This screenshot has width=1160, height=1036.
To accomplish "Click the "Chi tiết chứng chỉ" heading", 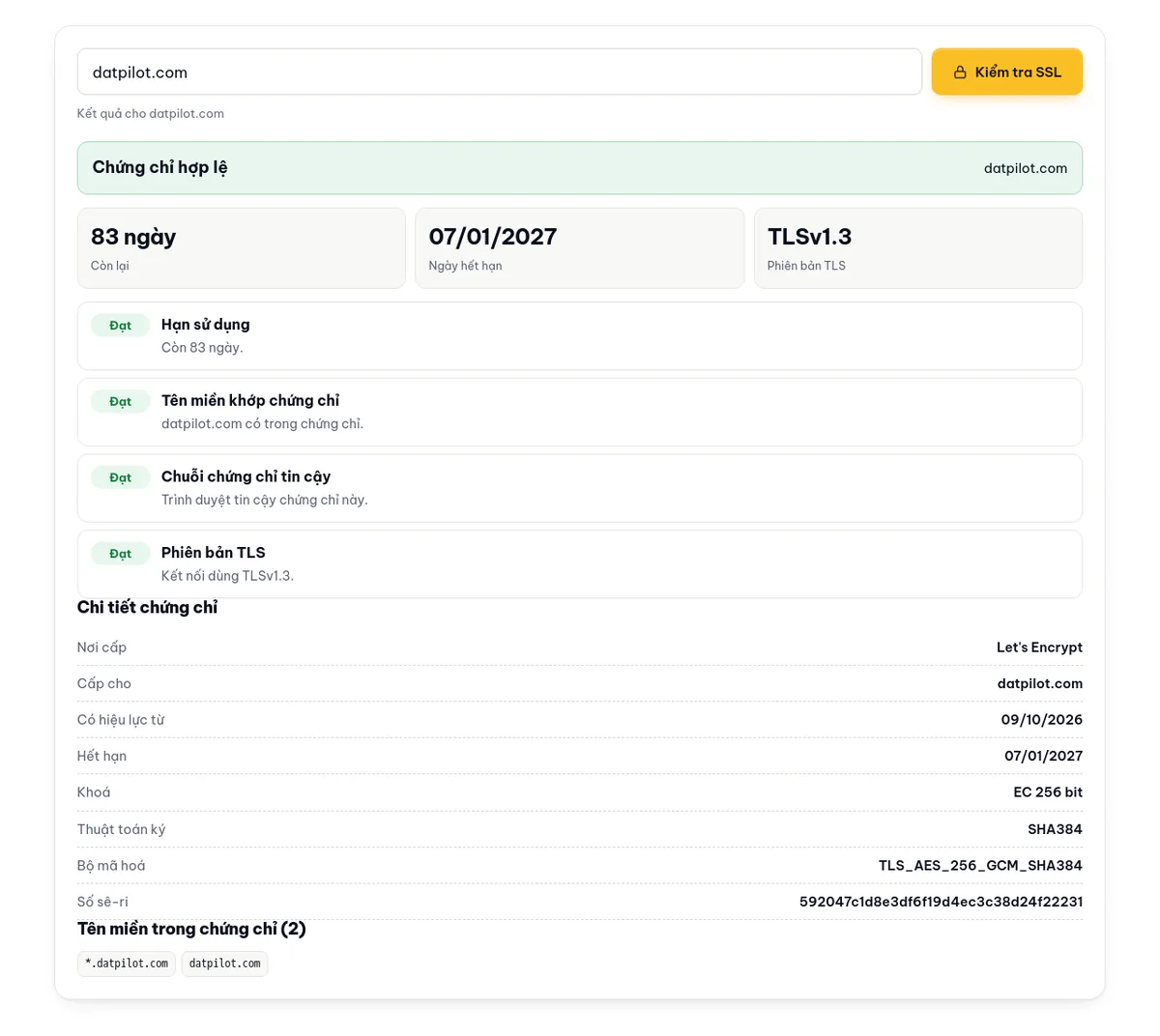I will click(x=147, y=607).
